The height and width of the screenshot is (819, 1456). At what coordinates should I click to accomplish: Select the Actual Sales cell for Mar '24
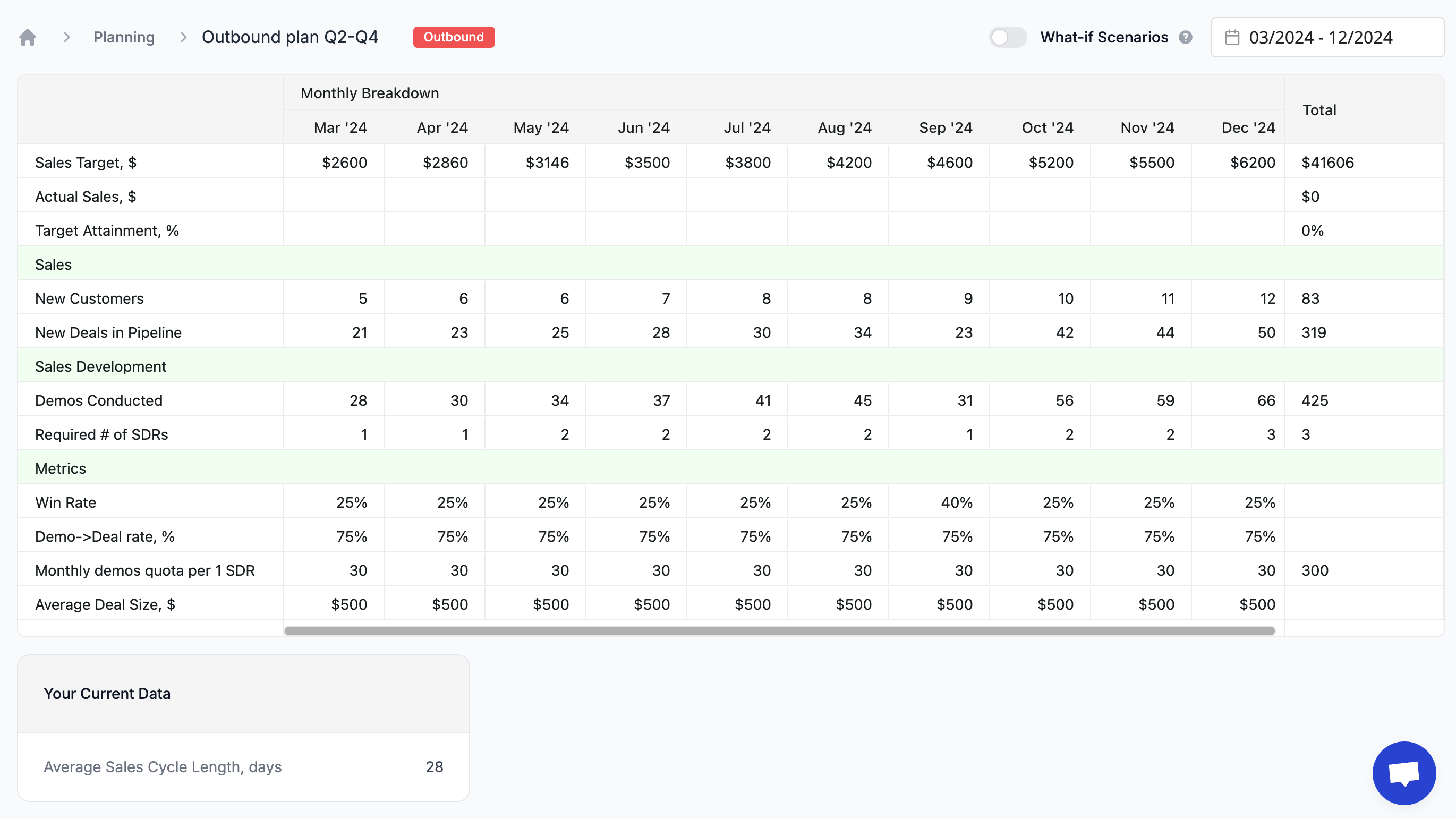[334, 196]
